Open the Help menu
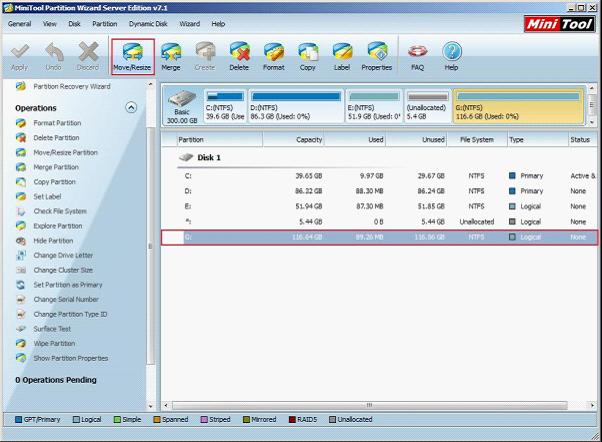The image size is (602, 442). (218, 24)
